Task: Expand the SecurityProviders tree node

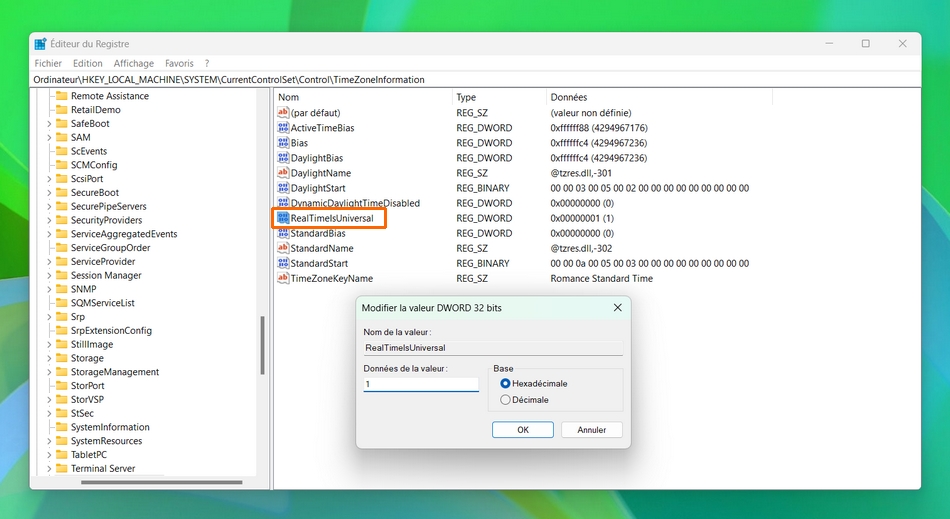Action: (x=49, y=220)
